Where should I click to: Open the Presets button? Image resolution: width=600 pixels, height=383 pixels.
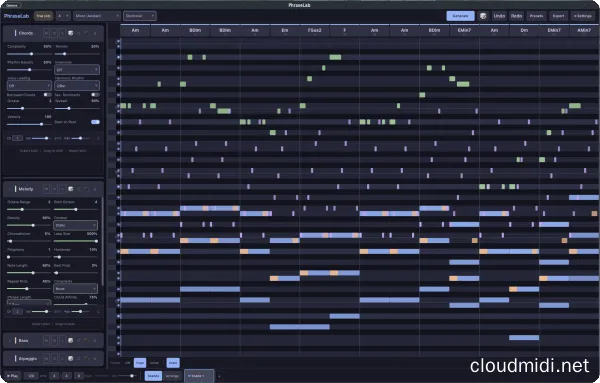pos(536,16)
